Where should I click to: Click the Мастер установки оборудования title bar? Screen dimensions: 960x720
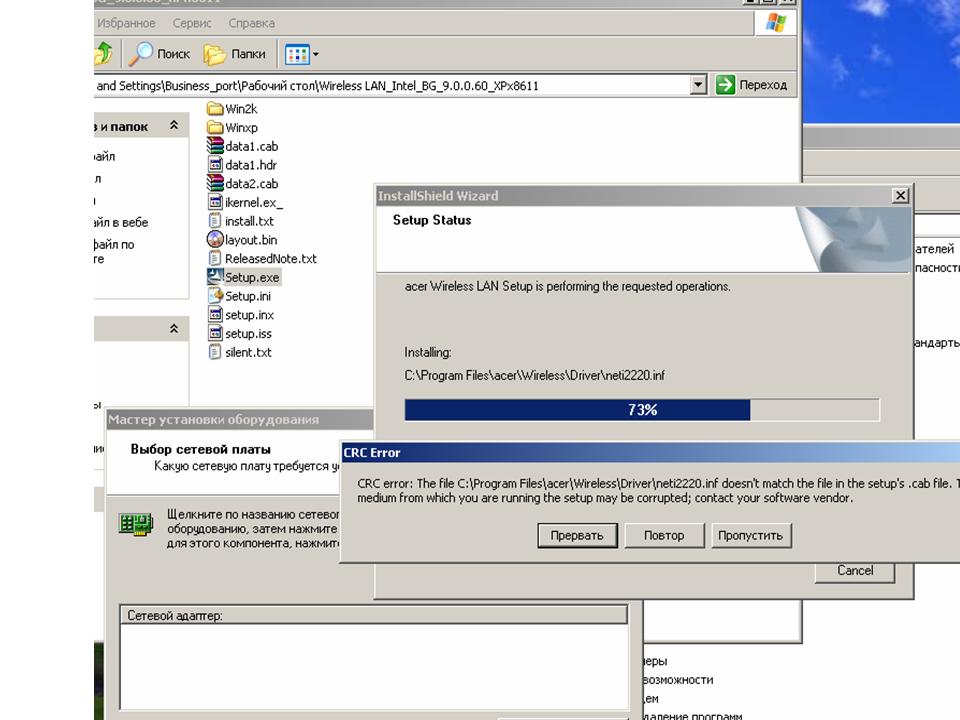click(x=239, y=419)
